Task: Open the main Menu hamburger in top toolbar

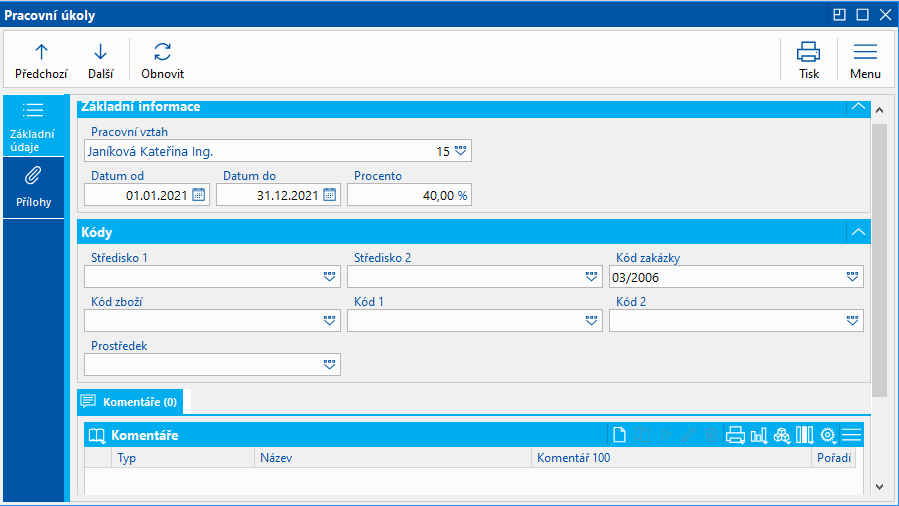Action: (865, 61)
